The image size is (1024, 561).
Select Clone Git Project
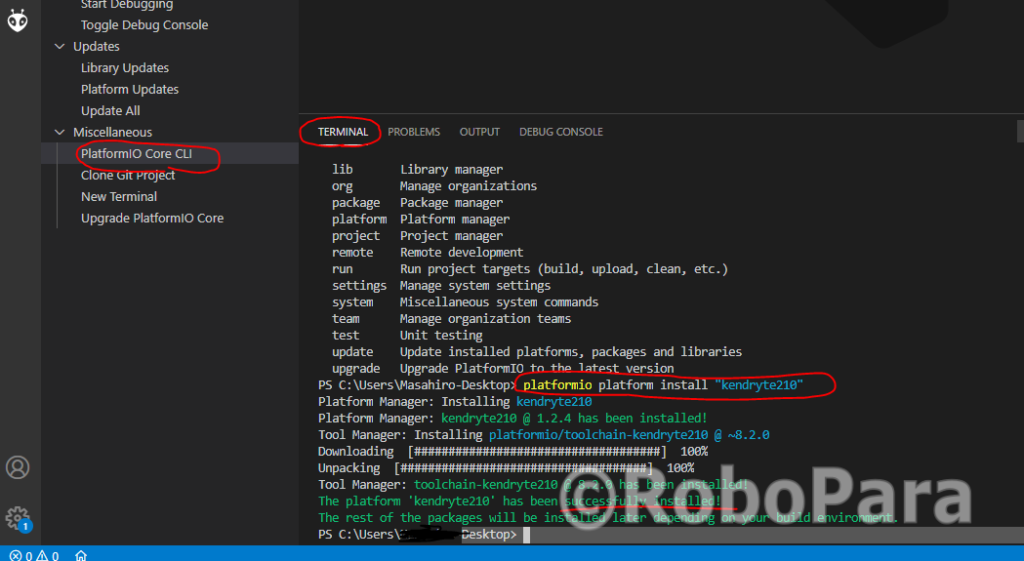click(x=128, y=175)
